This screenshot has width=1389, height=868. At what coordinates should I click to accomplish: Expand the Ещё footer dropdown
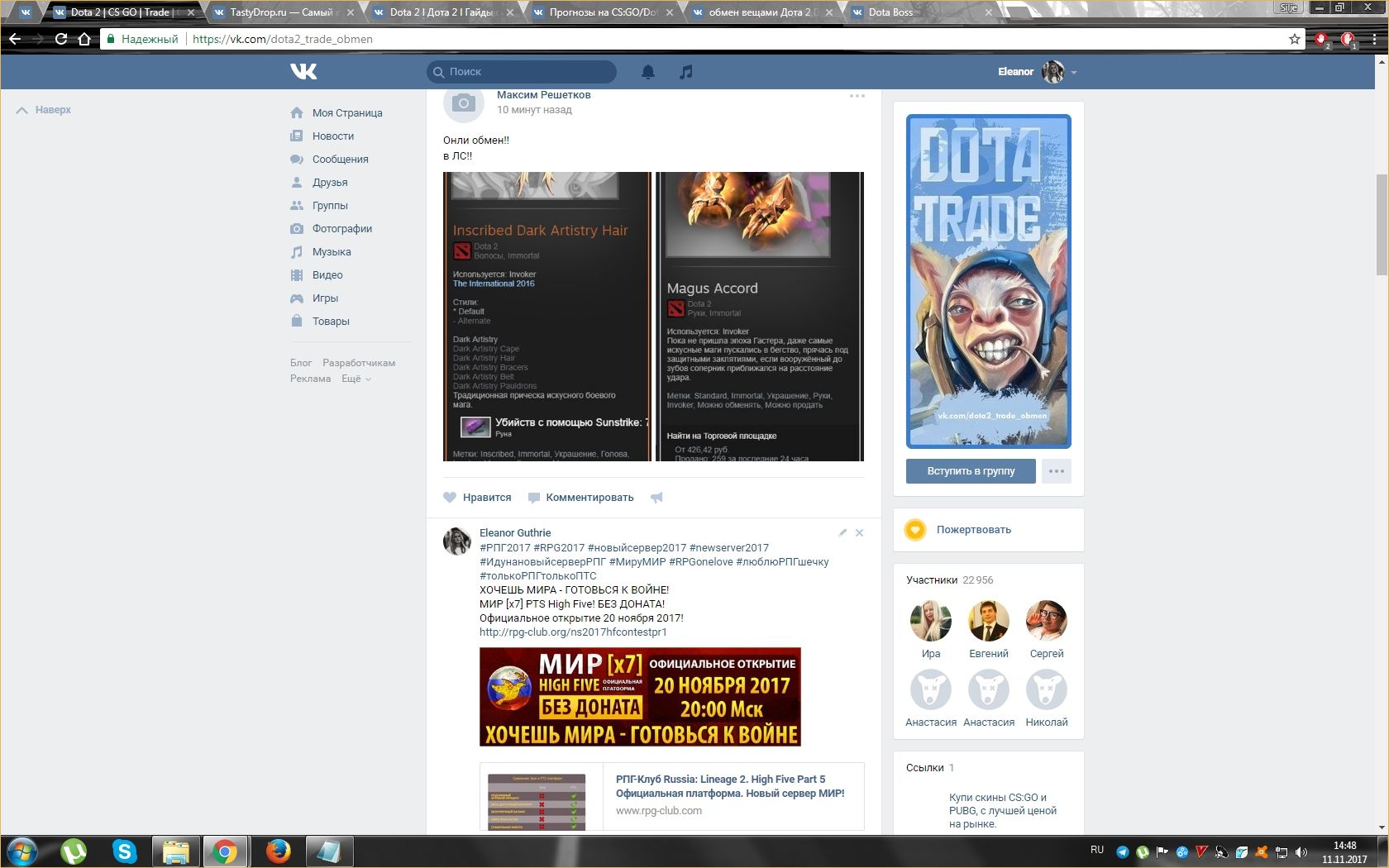(x=356, y=379)
